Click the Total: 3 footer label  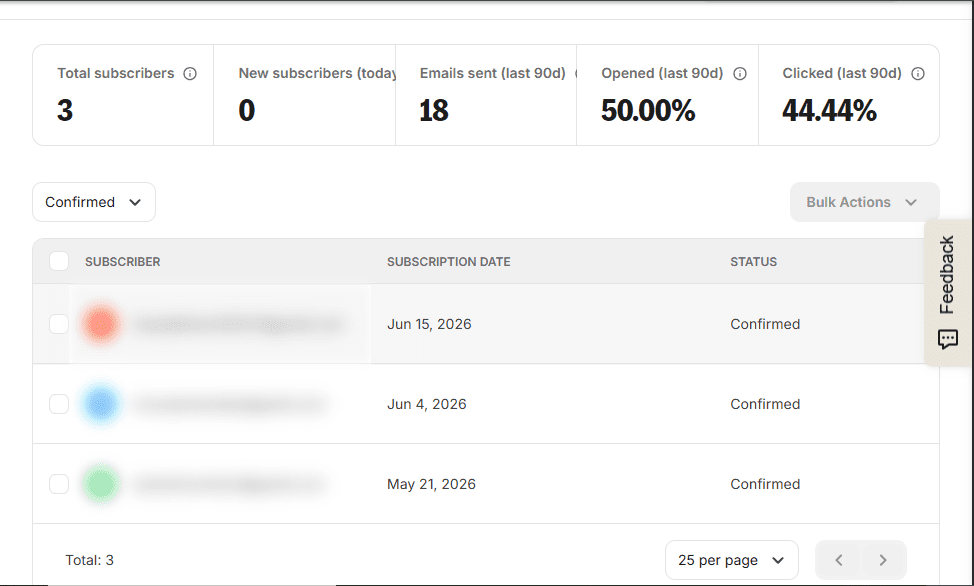coord(89,560)
